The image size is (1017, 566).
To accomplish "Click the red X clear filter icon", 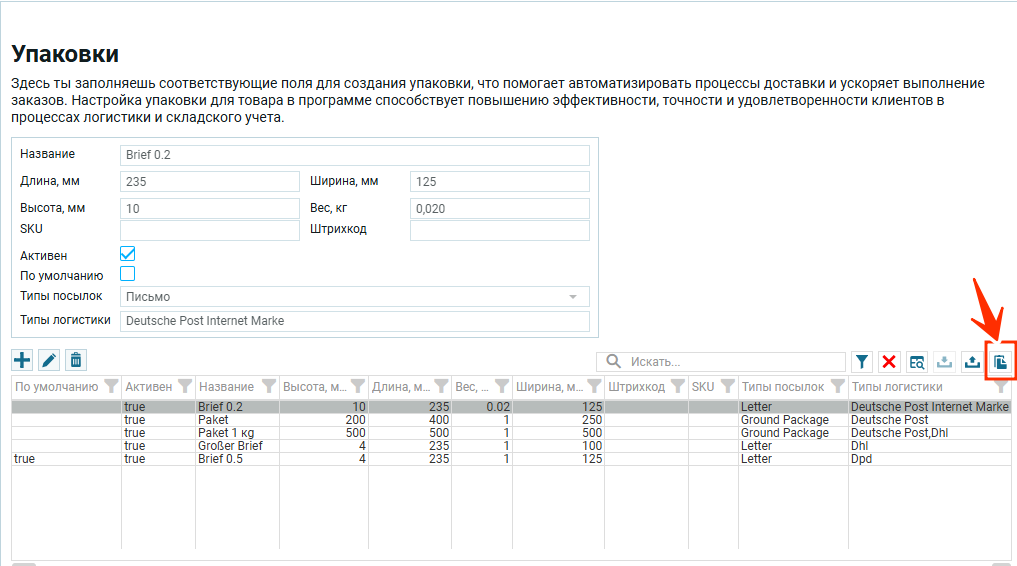I will click(x=889, y=362).
